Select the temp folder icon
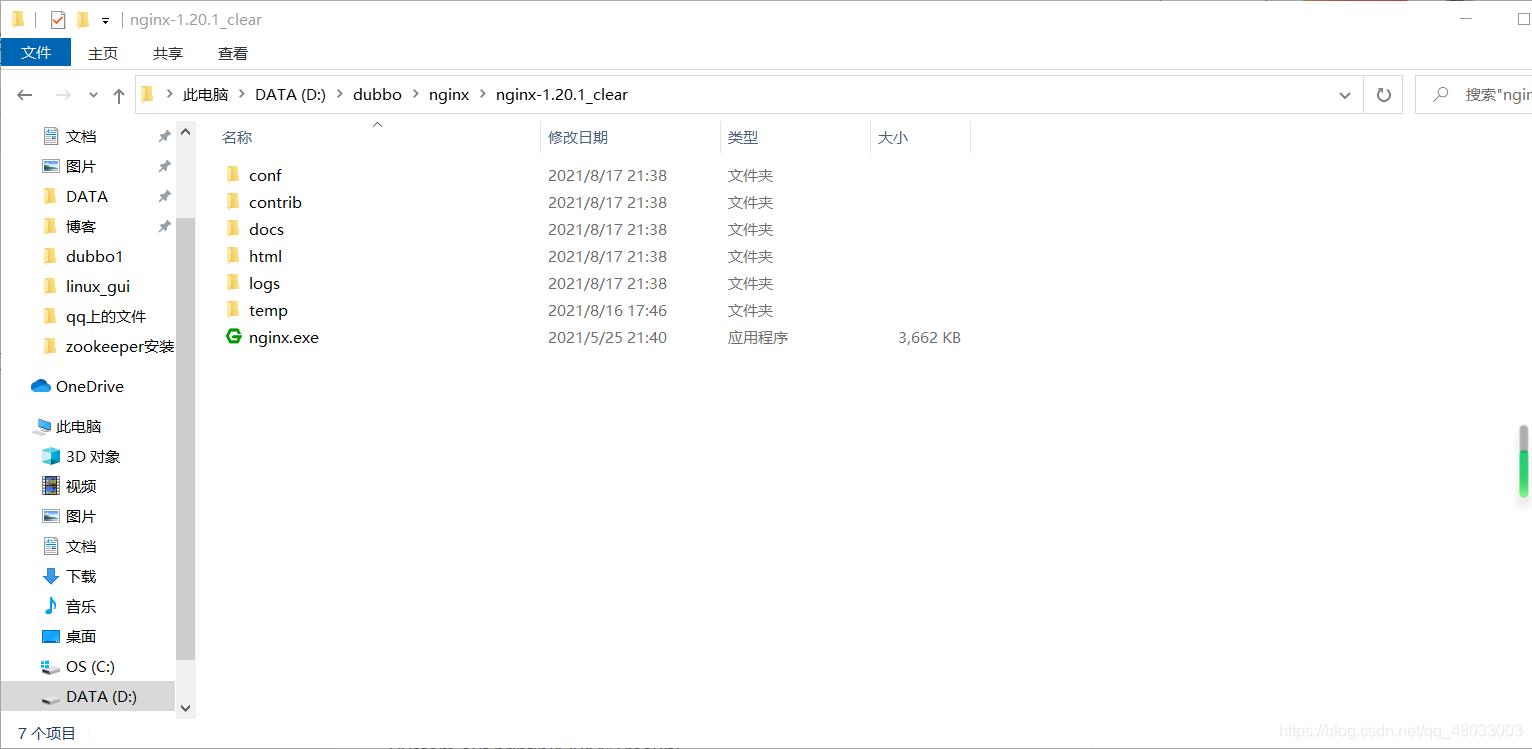The height and width of the screenshot is (749, 1532). 233,310
